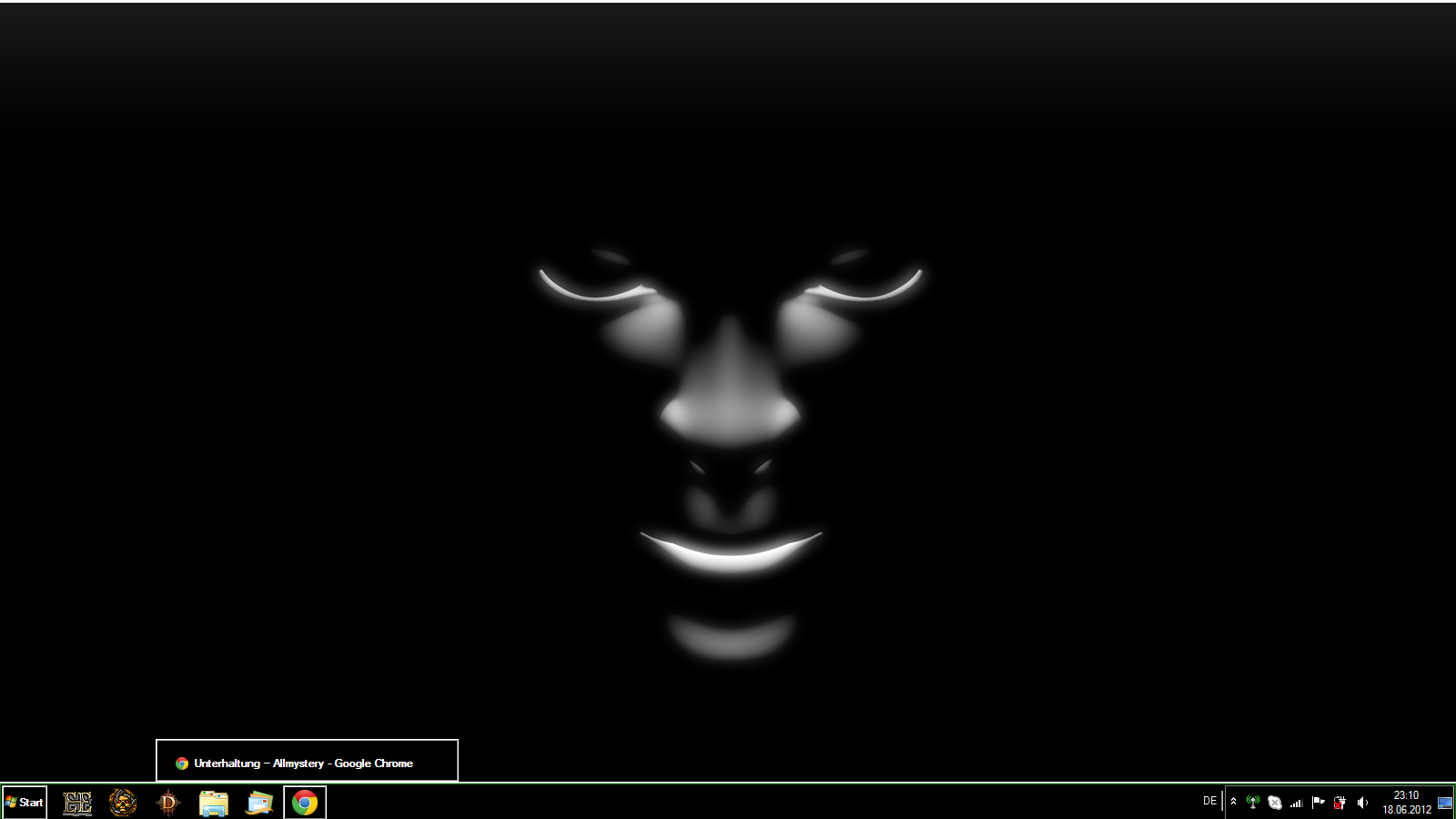
Task: Switch to the Google Chrome taskbar button
Action: pos(305,803)
